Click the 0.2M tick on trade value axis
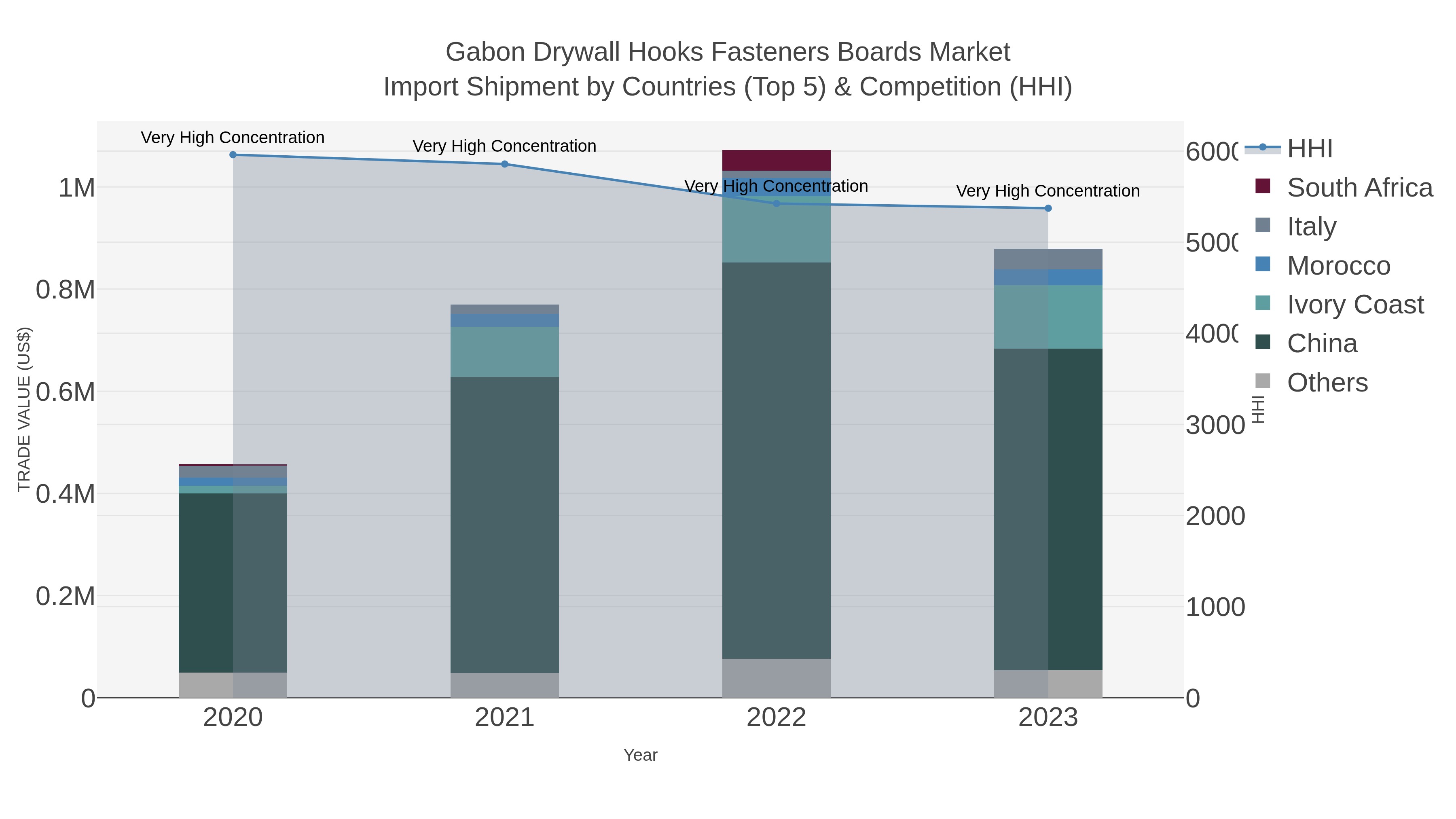The width and height of the screenshot is (1456, 819). pos(66,596)
